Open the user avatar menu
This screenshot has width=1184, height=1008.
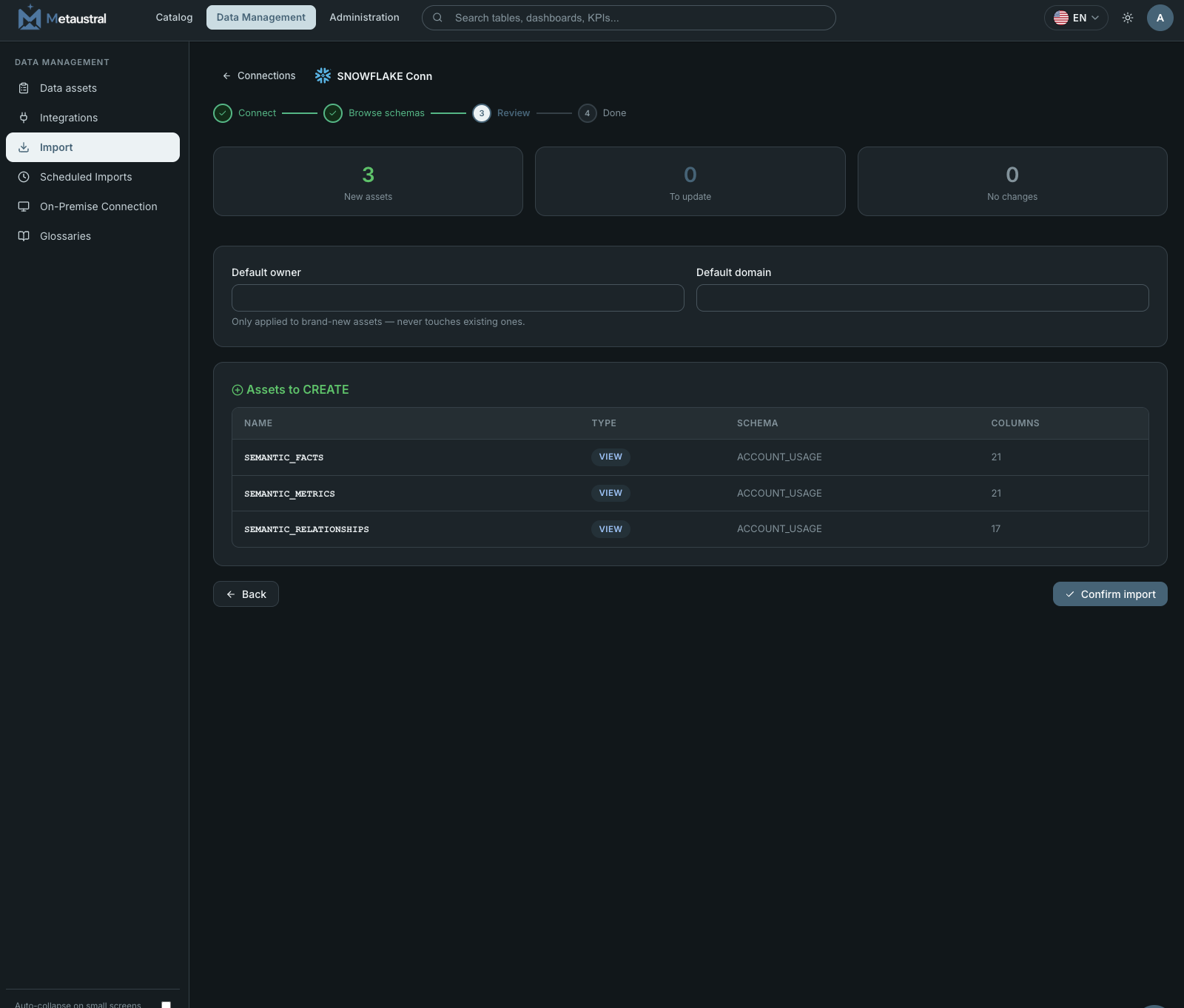(1160, 18)
